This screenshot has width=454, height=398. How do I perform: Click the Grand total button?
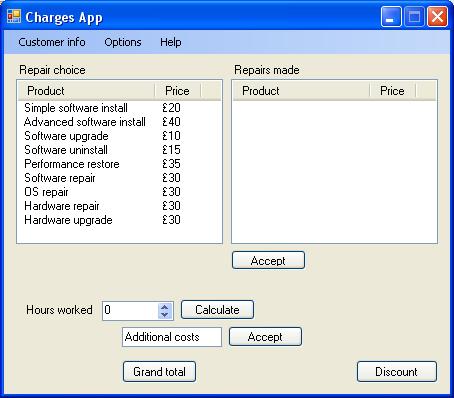coord(159,372)
